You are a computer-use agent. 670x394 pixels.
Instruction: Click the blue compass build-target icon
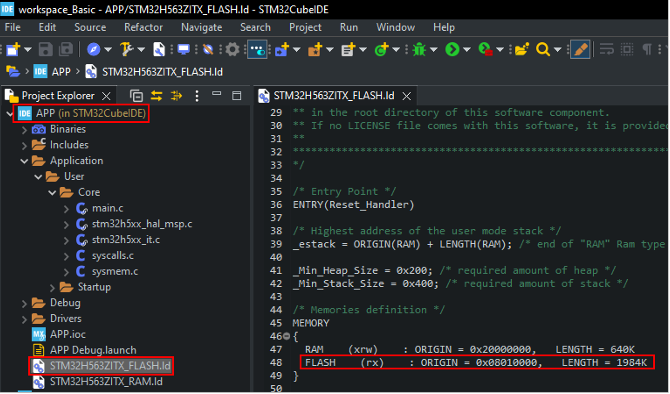[93, 50]
